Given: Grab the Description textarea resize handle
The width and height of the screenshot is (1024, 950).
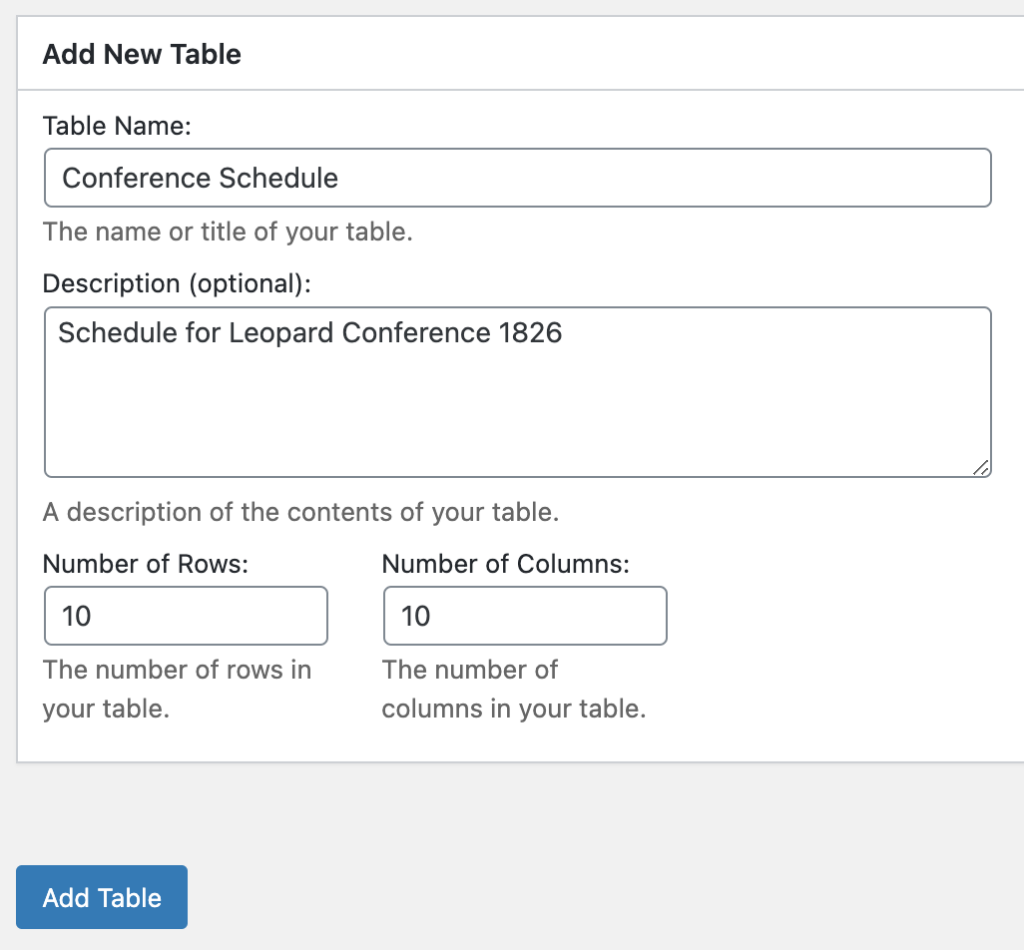Looking at the screenshot, I should [x=981, y=467].
